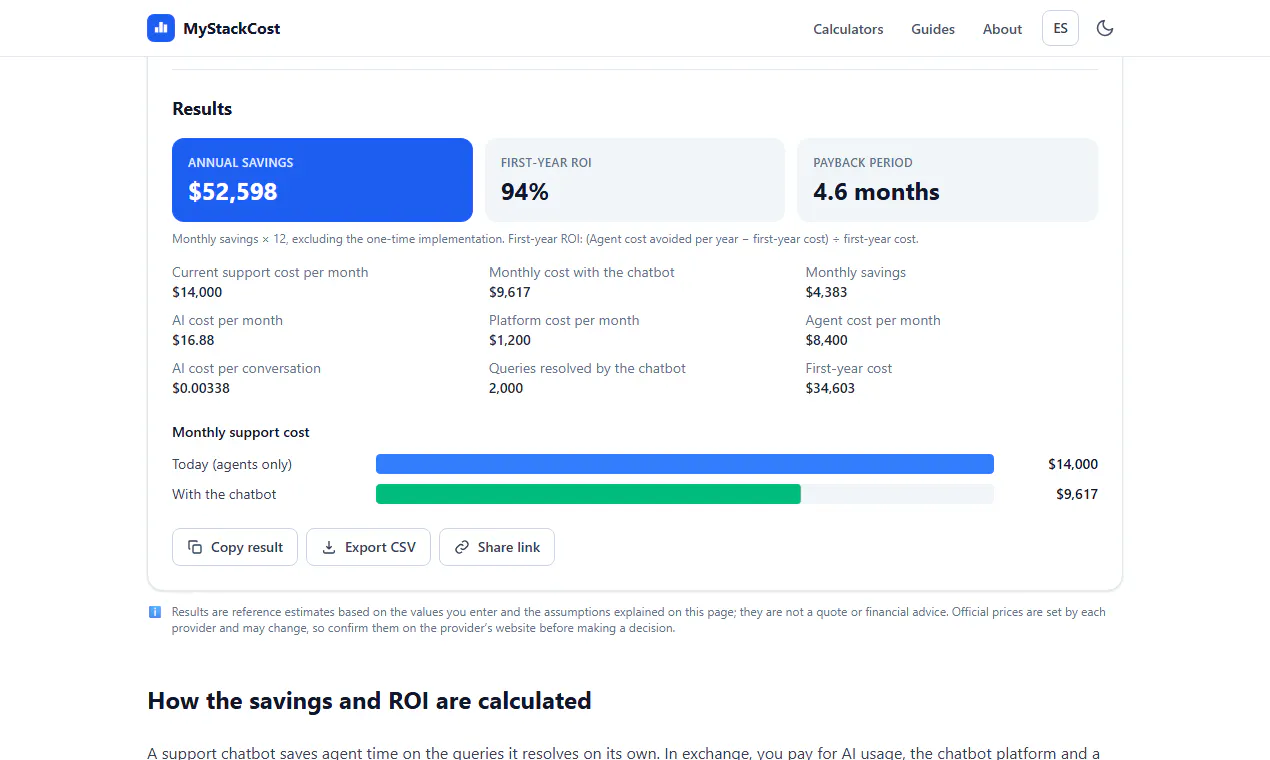1270x760 pixels.
Task: Click the 4.6 months value
Action: click(876, 192)
